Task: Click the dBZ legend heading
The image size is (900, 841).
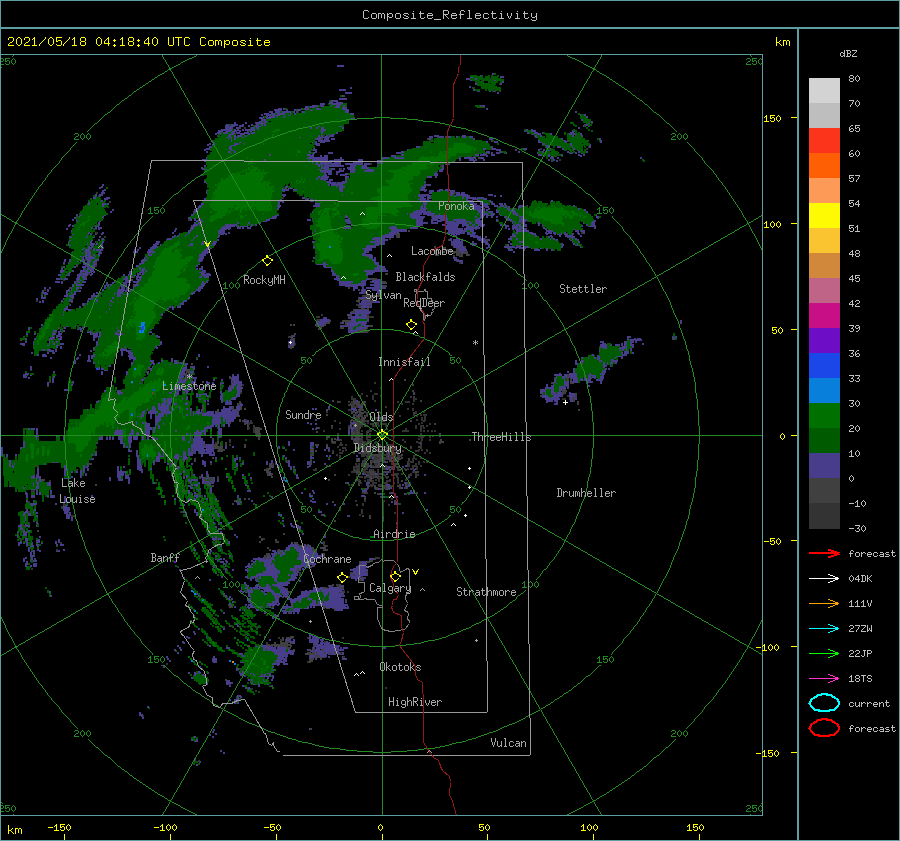Action: (x=848, y=53)
